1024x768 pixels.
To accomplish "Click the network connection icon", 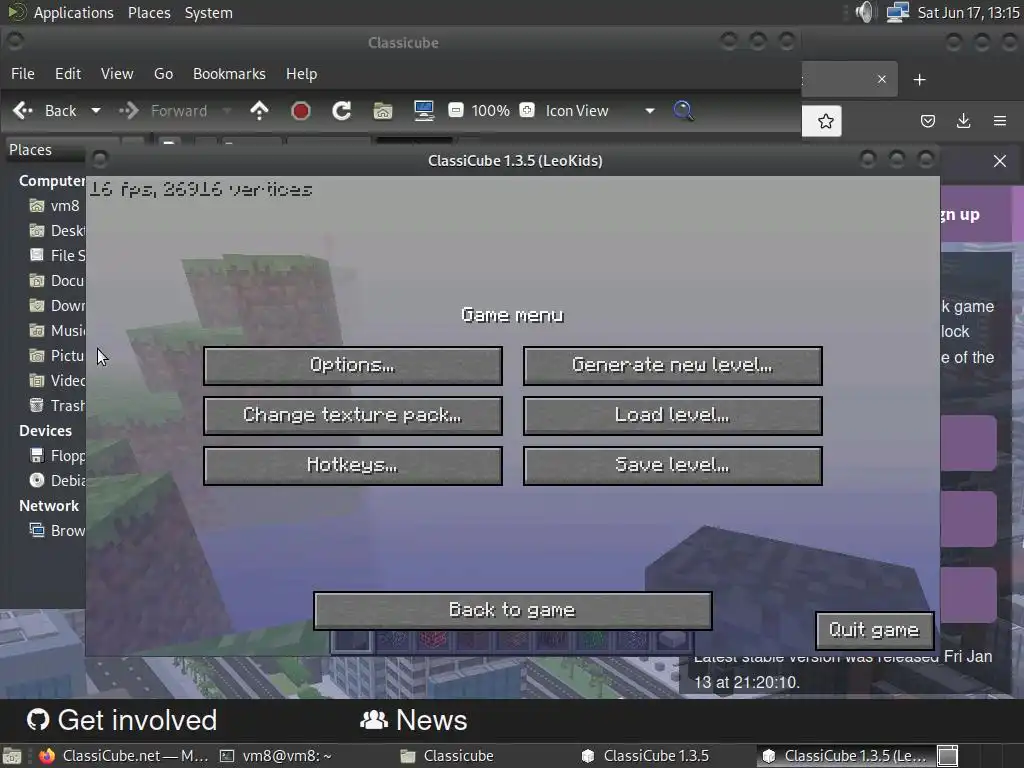I will 897,12.
